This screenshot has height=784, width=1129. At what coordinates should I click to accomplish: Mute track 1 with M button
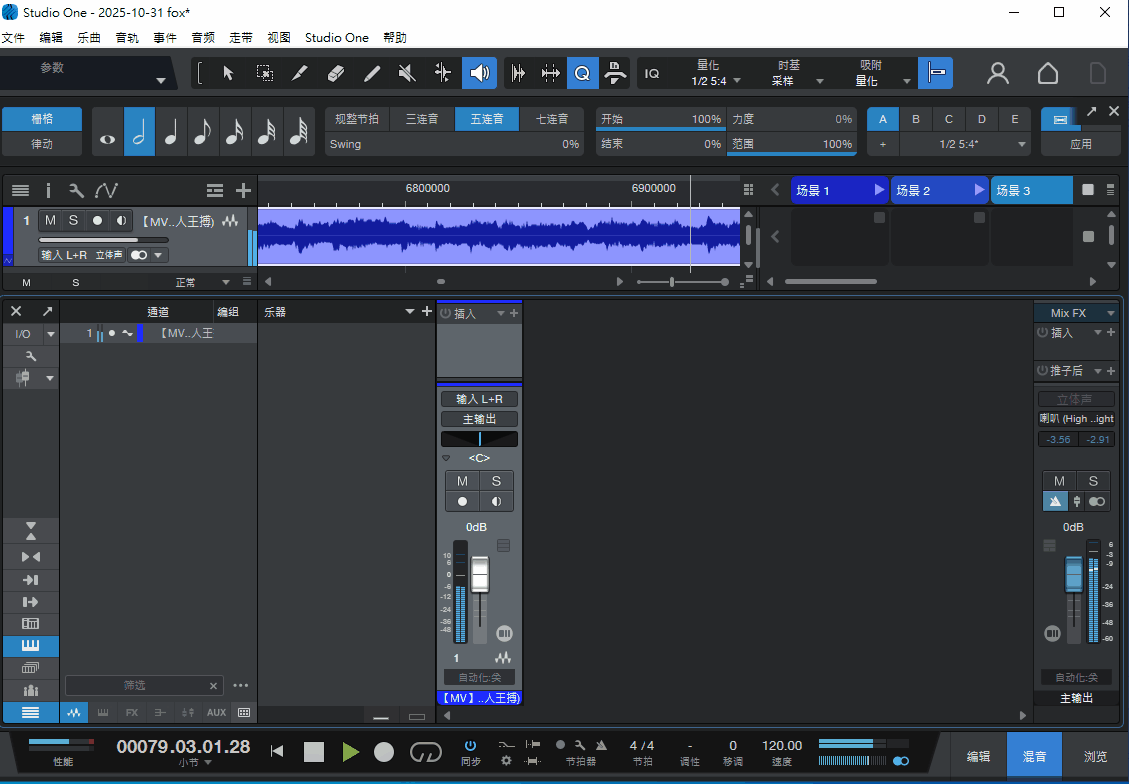[50, 220]
